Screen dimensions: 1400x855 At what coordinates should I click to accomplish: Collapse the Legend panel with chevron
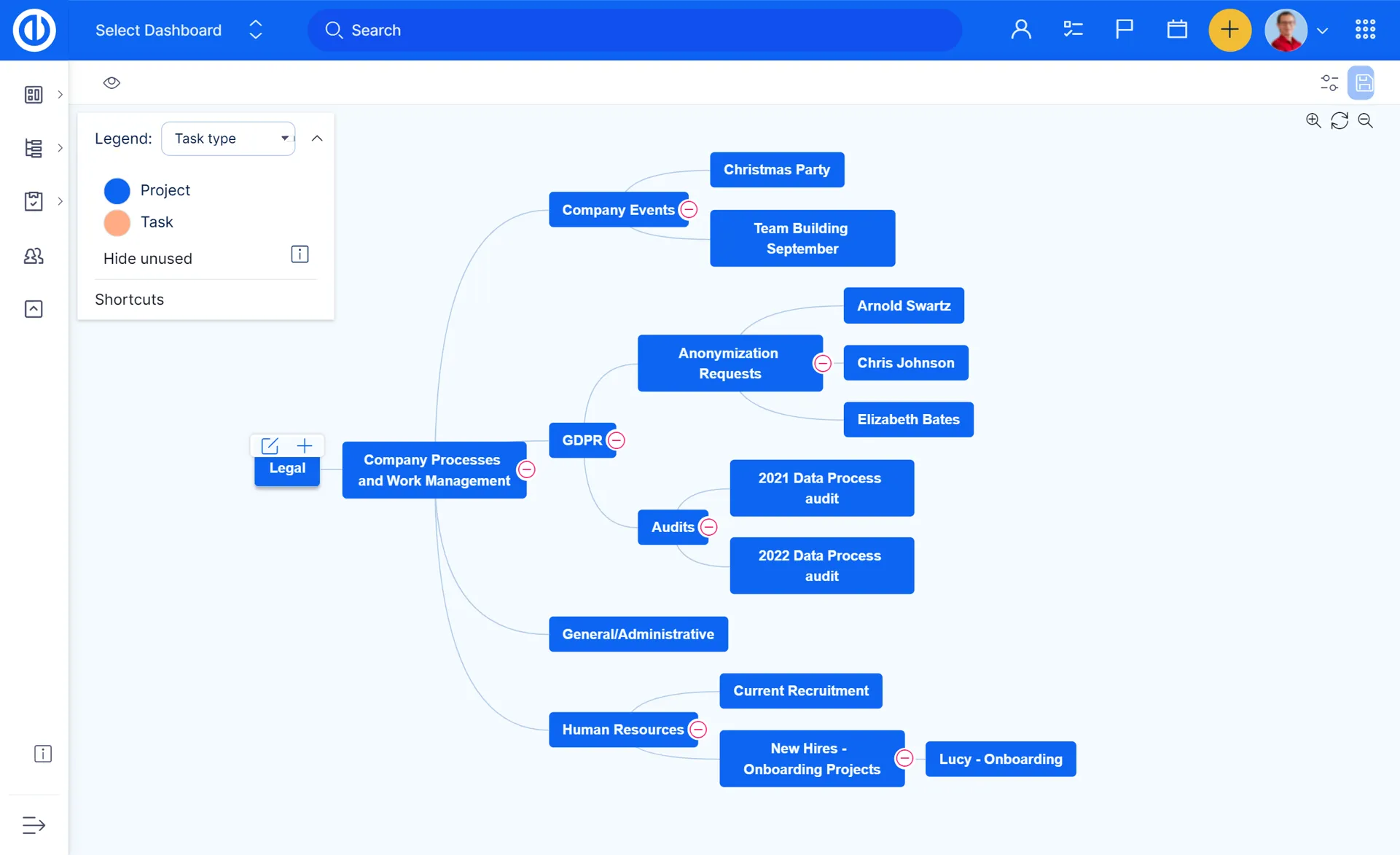click(x=317, y=138)
